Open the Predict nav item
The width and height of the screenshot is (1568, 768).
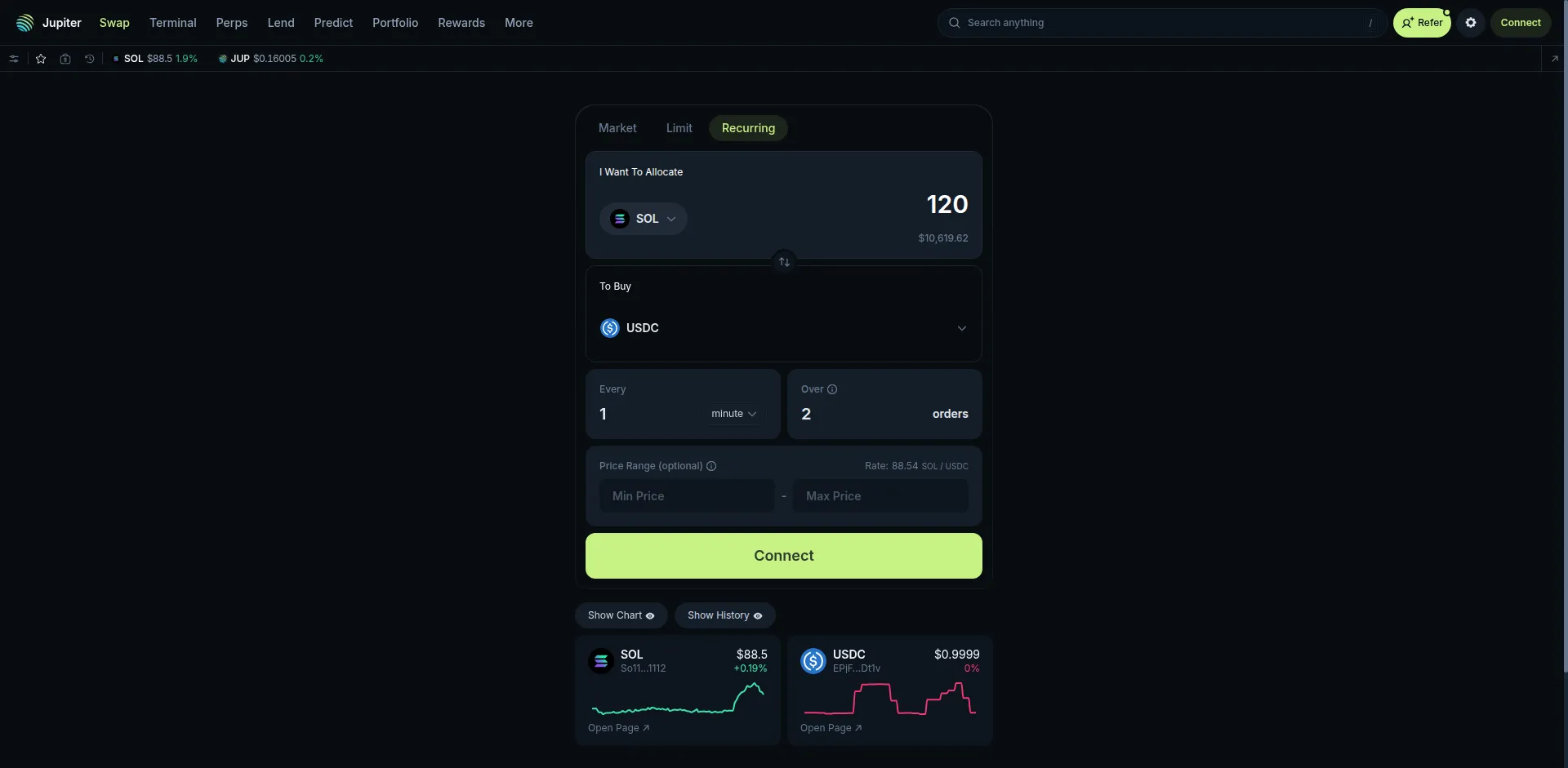(333, 23)
